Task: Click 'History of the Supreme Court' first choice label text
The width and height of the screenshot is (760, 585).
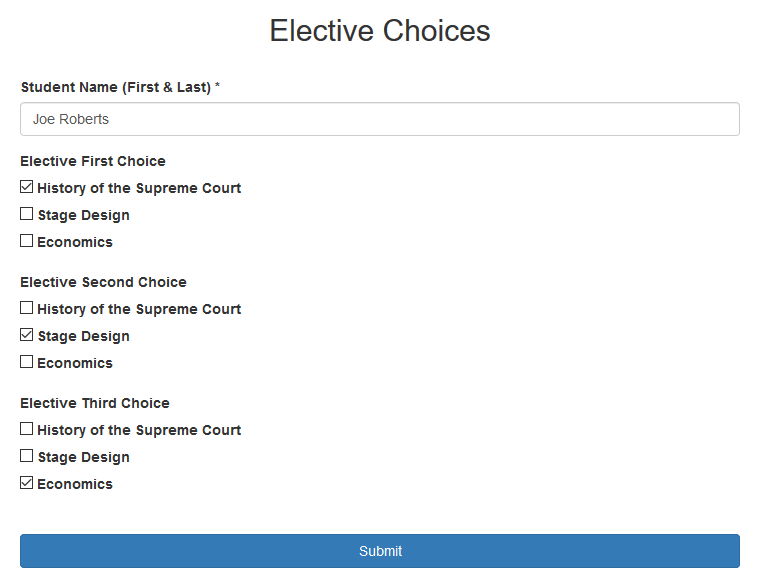Action: click(139, 188)
